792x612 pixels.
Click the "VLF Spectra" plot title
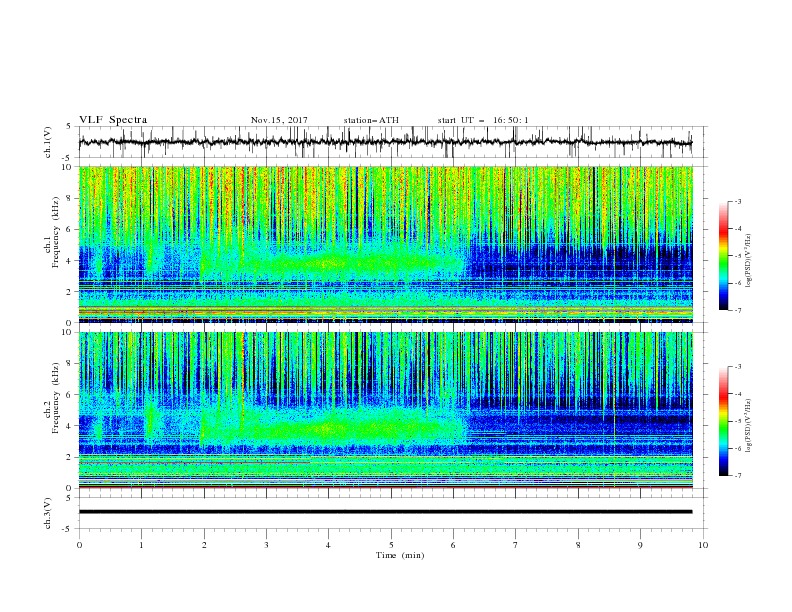tap(113, 120)
